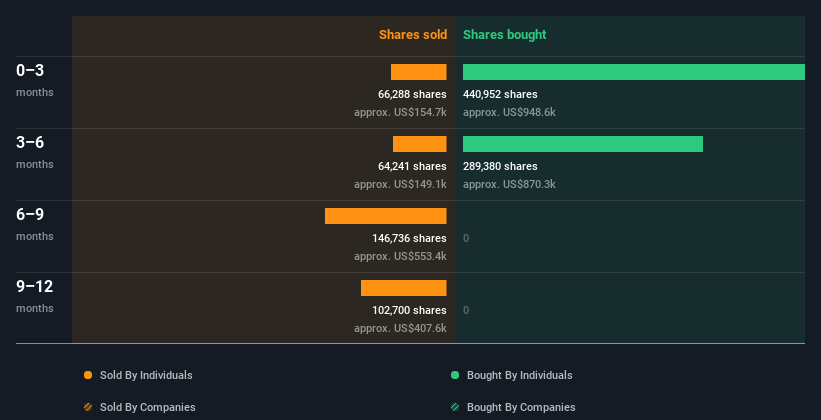Select the 3–6 months green bought bar
The height and width of the screenshot is (420, 821).
coord(583,144)
